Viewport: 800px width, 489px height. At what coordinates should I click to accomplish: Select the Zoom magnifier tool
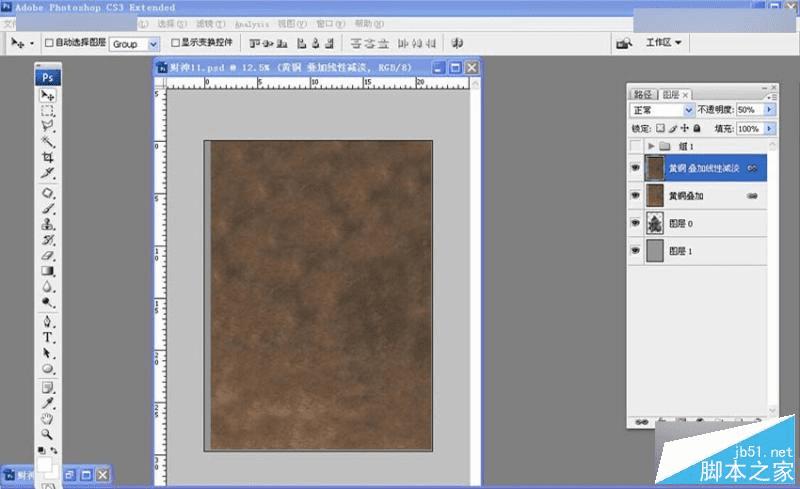point(47,436)
